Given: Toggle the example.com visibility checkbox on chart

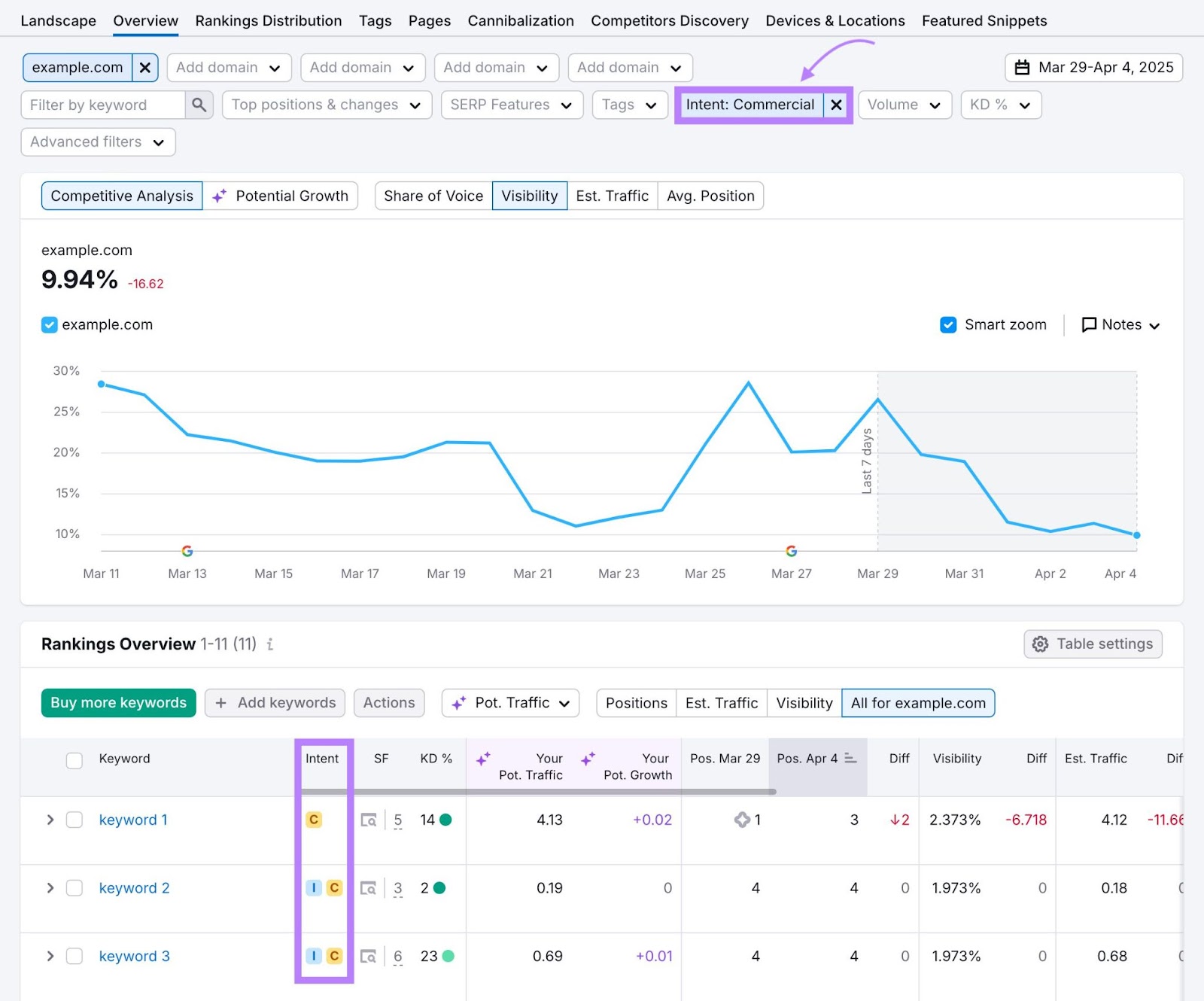Looking at the screenshot, I should point(49,324).
